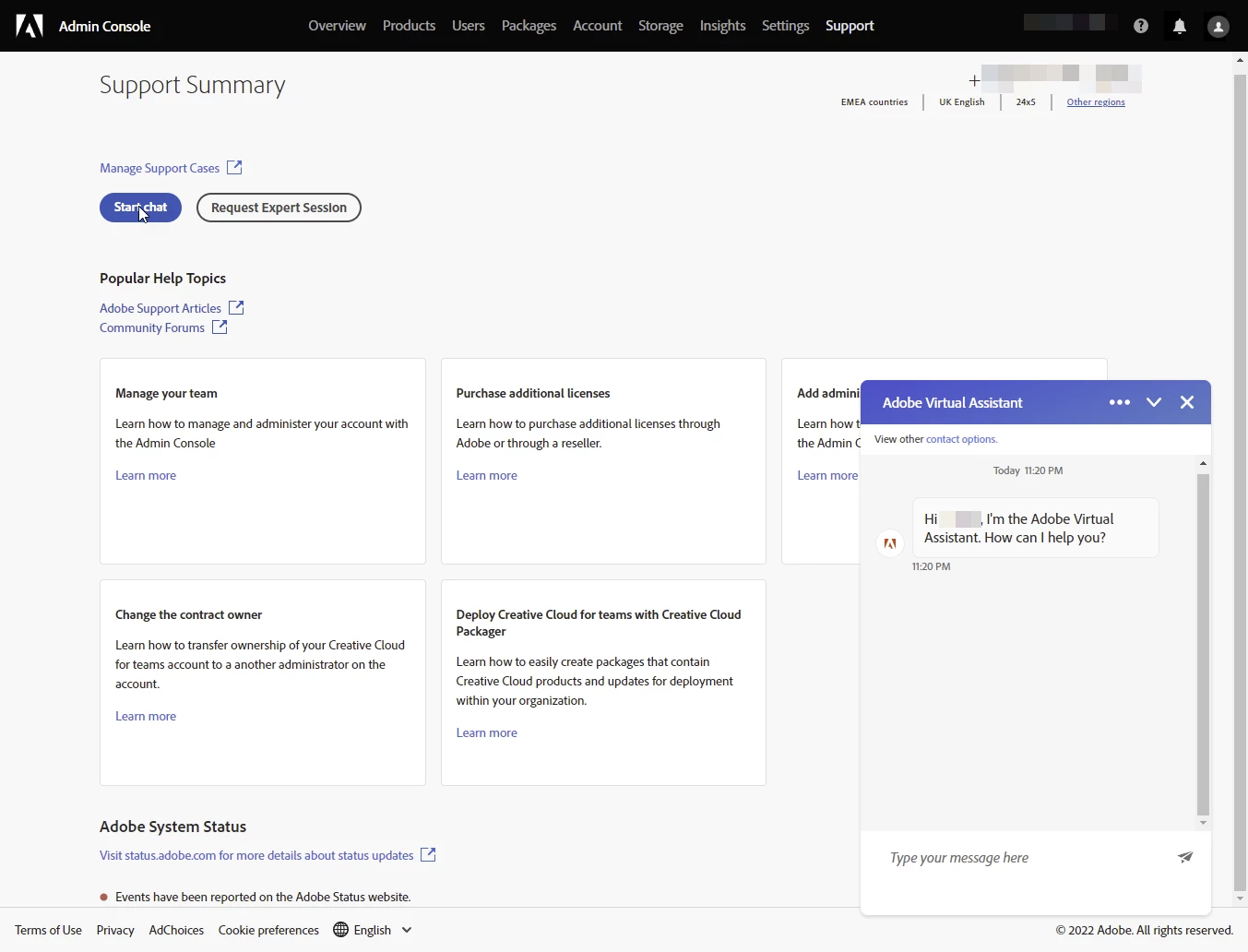Open the user profile avatar icon
This screenshot has height=952, width=1248.
(x=1218, y=27)
